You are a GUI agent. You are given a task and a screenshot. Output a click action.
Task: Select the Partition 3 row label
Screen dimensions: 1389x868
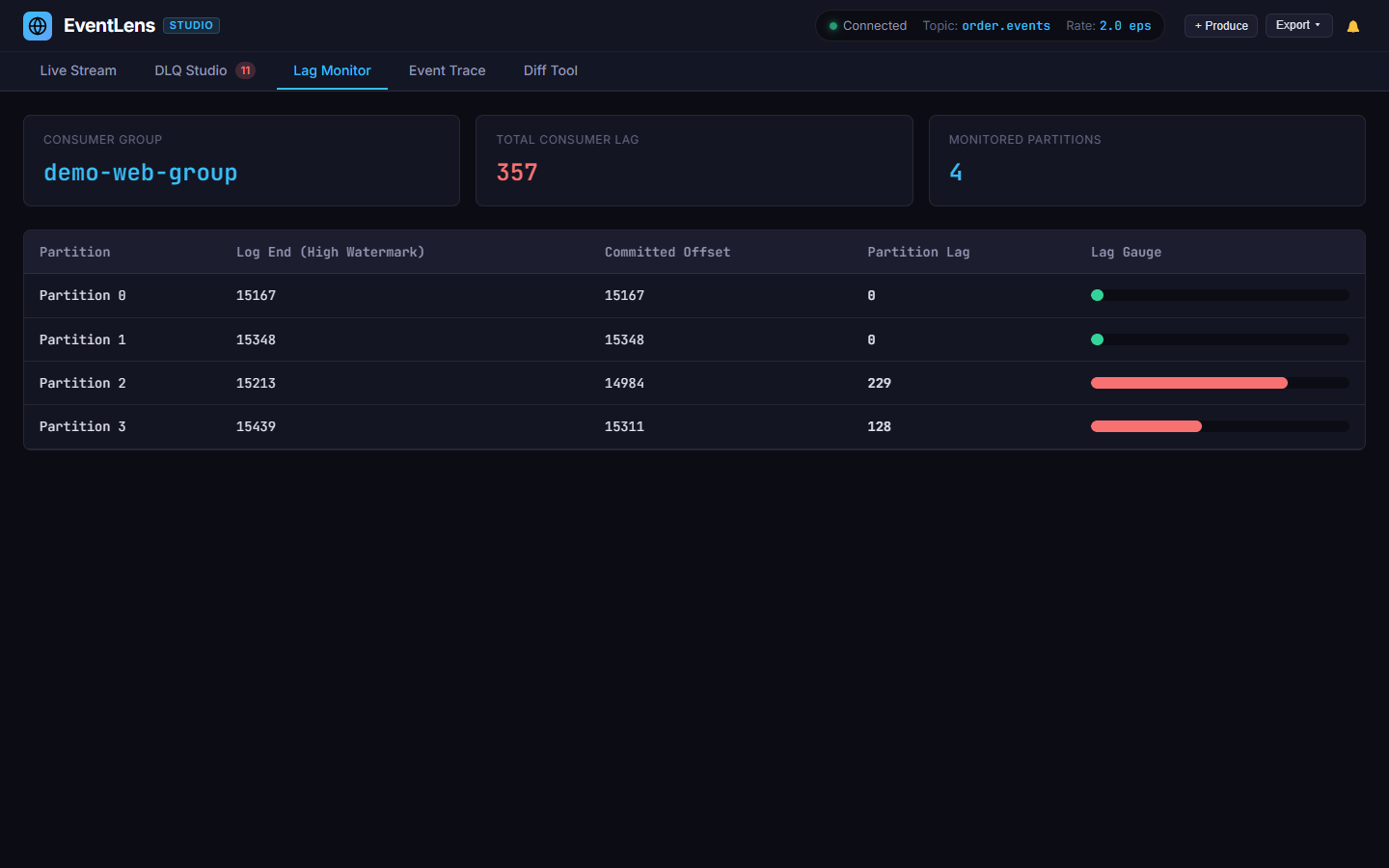pos(83,426)
